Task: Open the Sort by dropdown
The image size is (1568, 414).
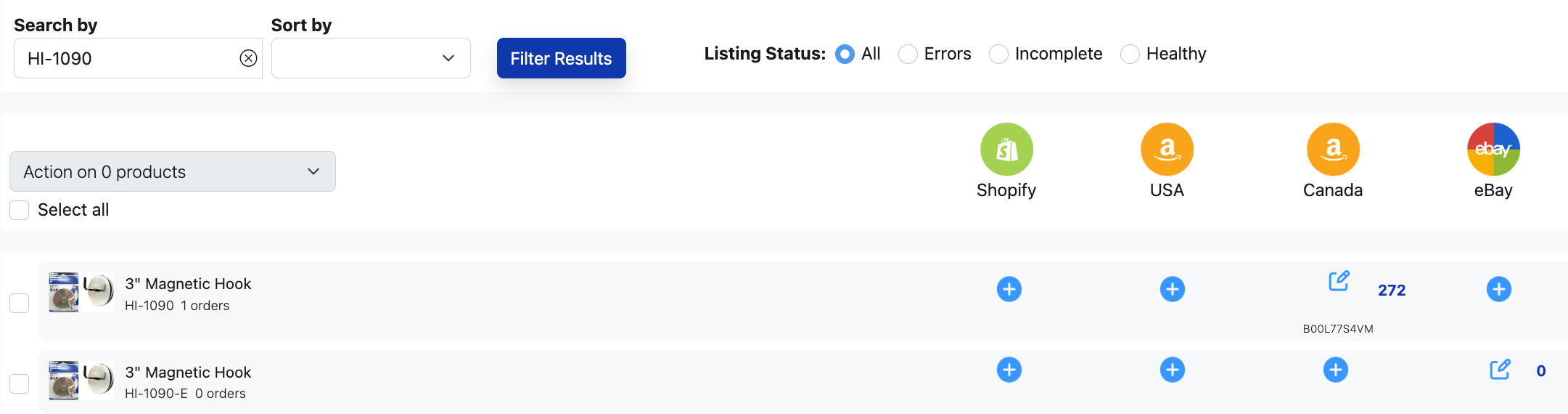Action: pos(371,58)
